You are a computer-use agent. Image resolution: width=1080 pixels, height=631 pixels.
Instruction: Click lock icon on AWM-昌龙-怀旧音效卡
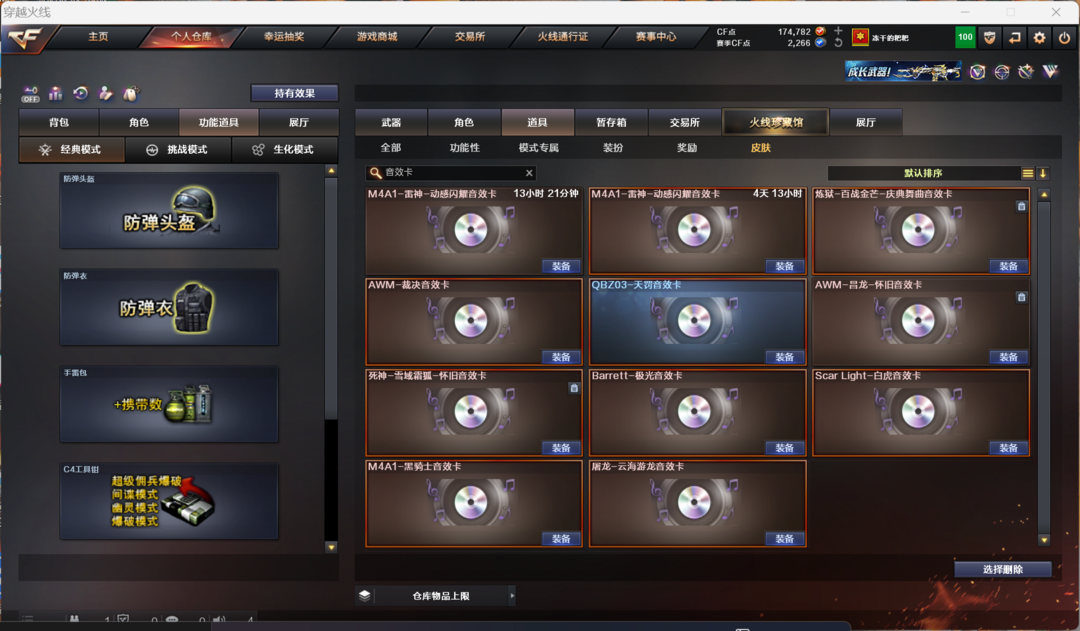[x=1021, y=297]
